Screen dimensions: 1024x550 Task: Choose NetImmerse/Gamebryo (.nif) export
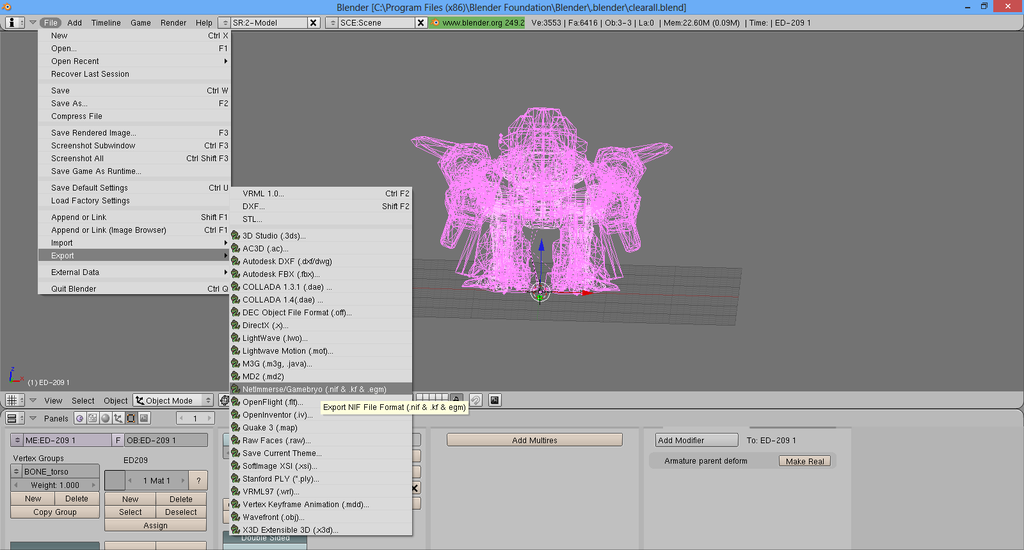pos(321,389)
